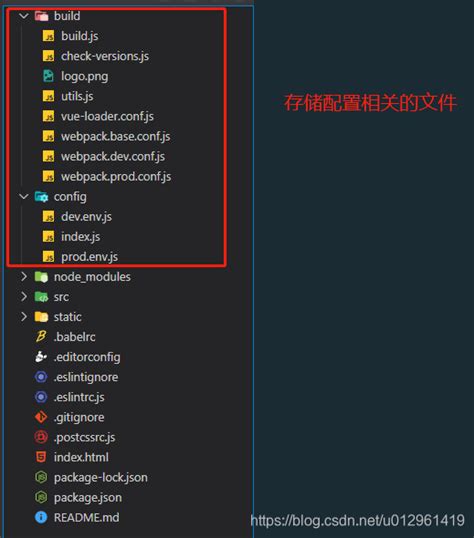The height and width of the screenshot is (538, 474).
Task: Open webpack.prod.conf.js file
Action: [x=116, y=177]
